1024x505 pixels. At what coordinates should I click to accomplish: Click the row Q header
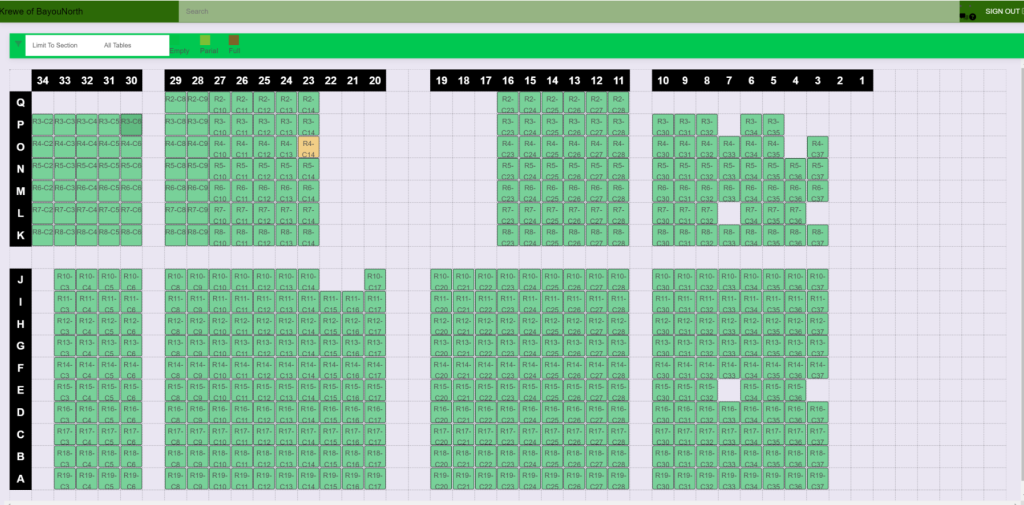point(20,103)
